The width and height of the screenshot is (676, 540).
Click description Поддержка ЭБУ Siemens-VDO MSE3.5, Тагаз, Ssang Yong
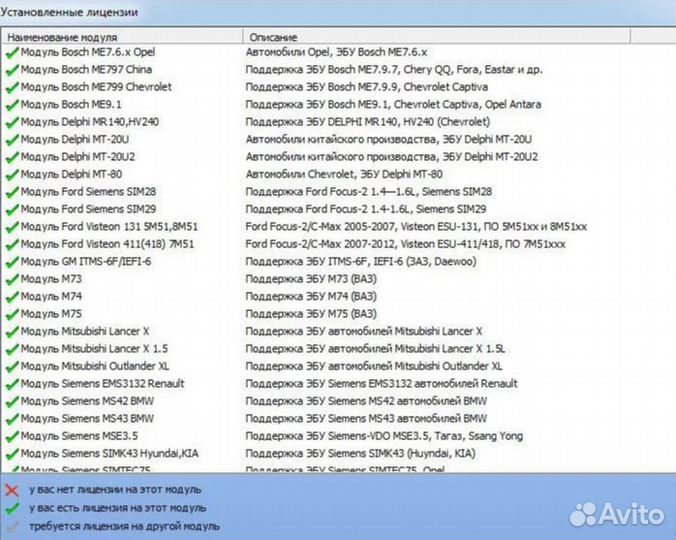[384, 436]
